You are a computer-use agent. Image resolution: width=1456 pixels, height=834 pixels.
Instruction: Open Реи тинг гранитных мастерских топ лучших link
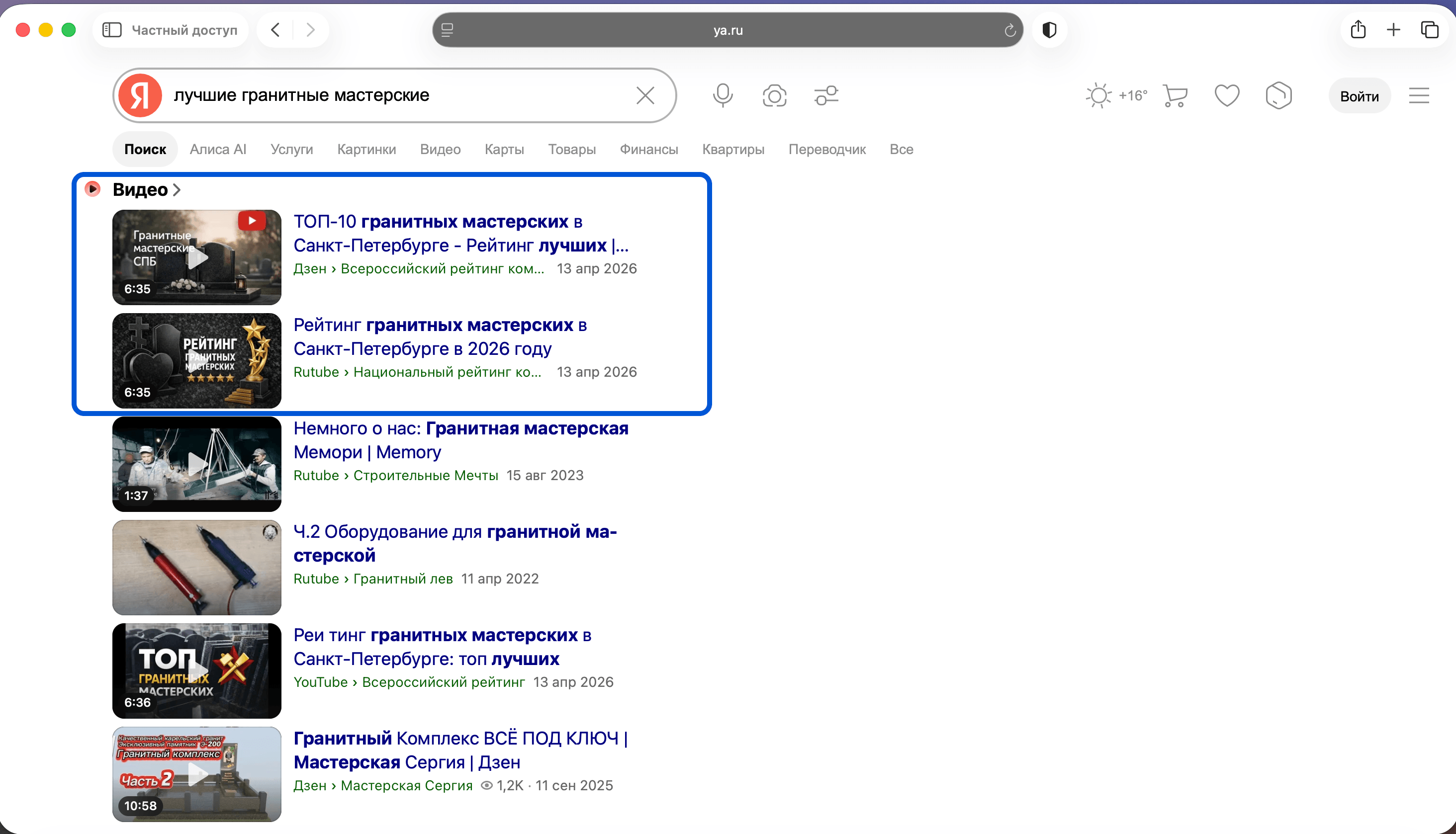[x=443, y=647]
